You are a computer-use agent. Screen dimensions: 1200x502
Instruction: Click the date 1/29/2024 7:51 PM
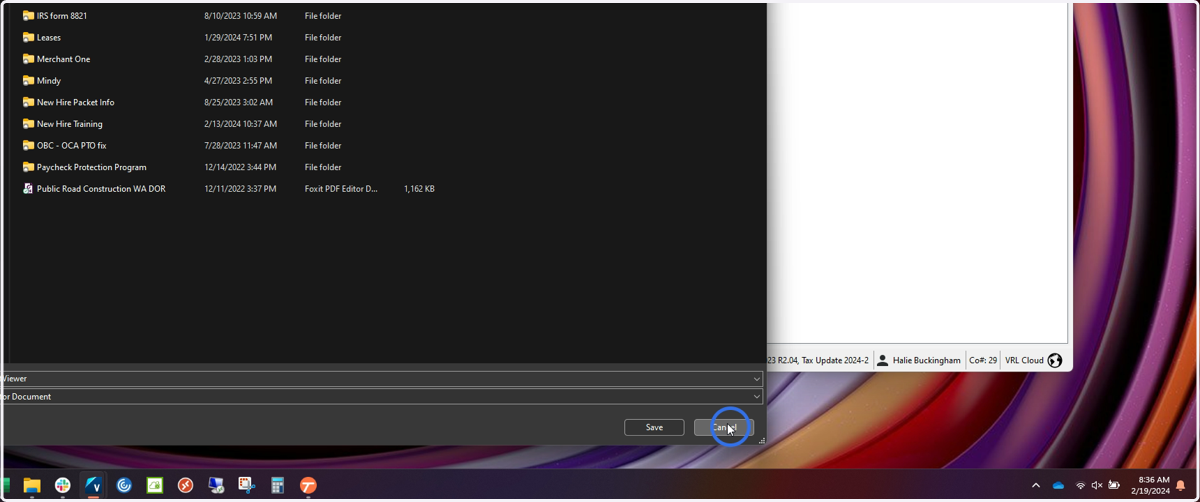tap(239, 37)
